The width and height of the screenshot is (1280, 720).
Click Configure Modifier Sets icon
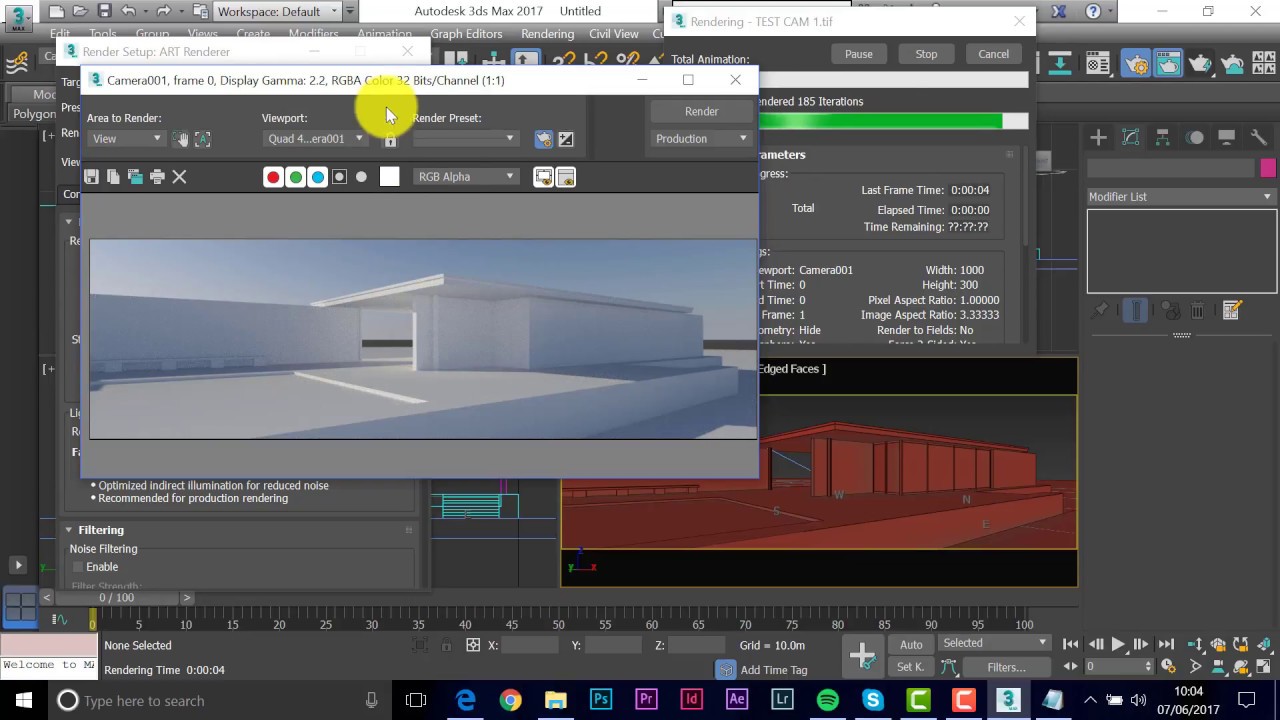(1231, 311)
